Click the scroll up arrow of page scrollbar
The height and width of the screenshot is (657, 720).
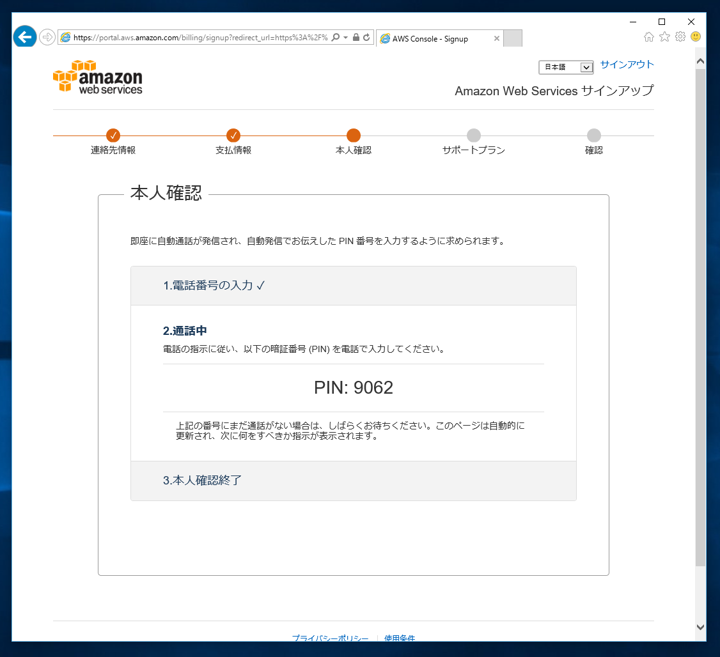pyautogui.click(x=700, y=61)
